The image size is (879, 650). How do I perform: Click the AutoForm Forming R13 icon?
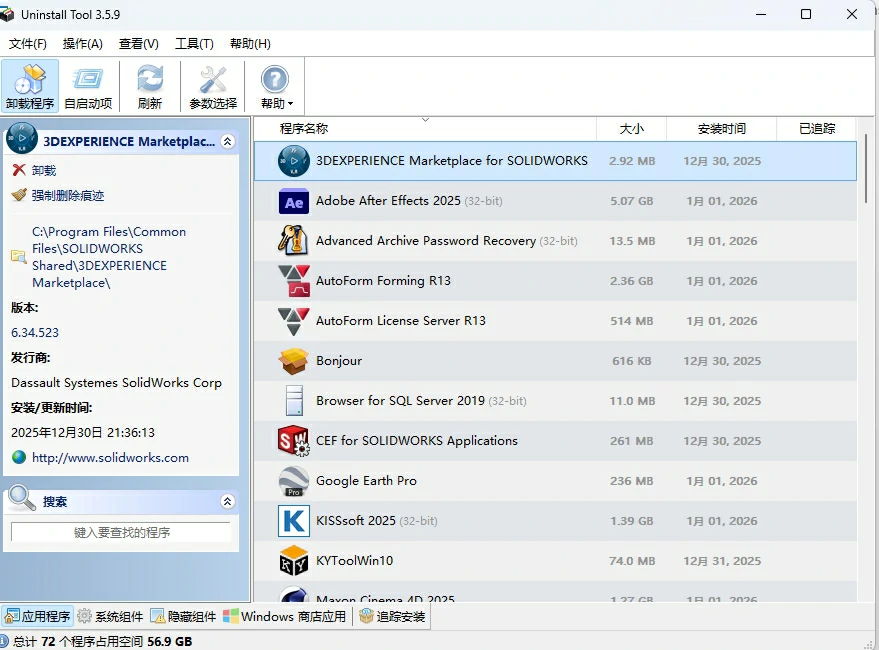pyautogui.click(x=294, y=281)
